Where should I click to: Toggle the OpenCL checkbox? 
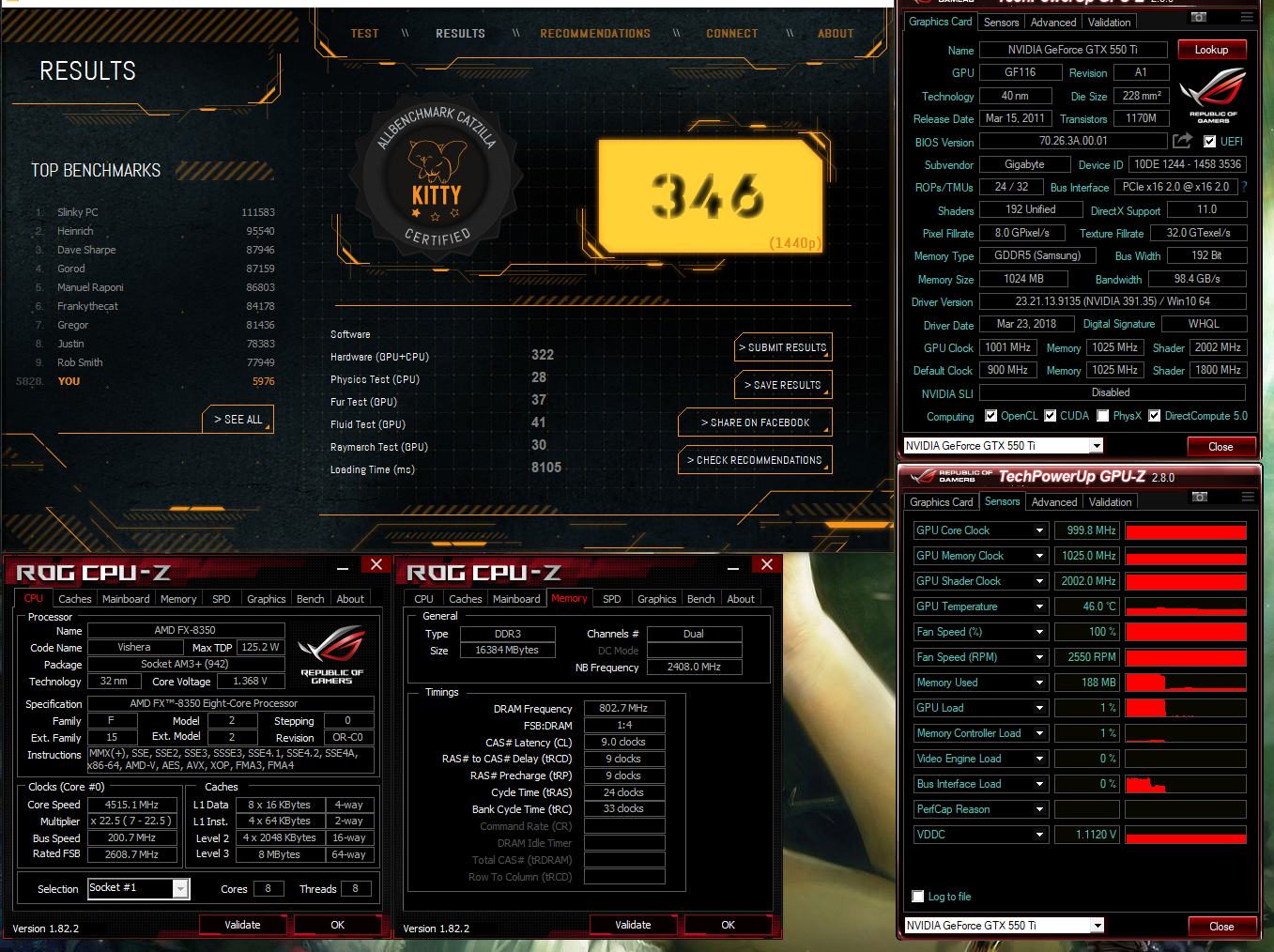pyautogui.click(x=990, y=416)
